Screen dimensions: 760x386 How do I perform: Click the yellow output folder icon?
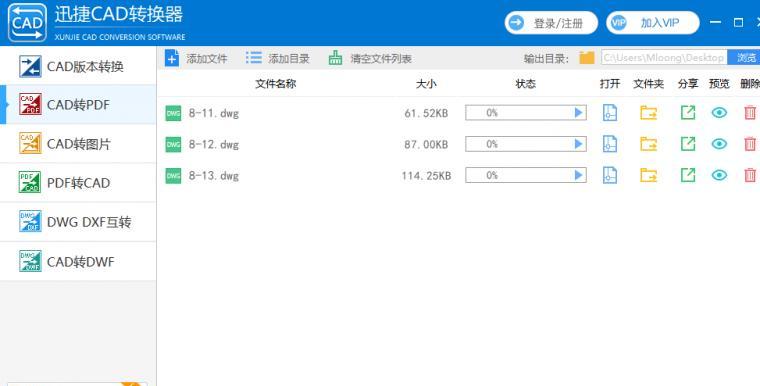[586, 58]
